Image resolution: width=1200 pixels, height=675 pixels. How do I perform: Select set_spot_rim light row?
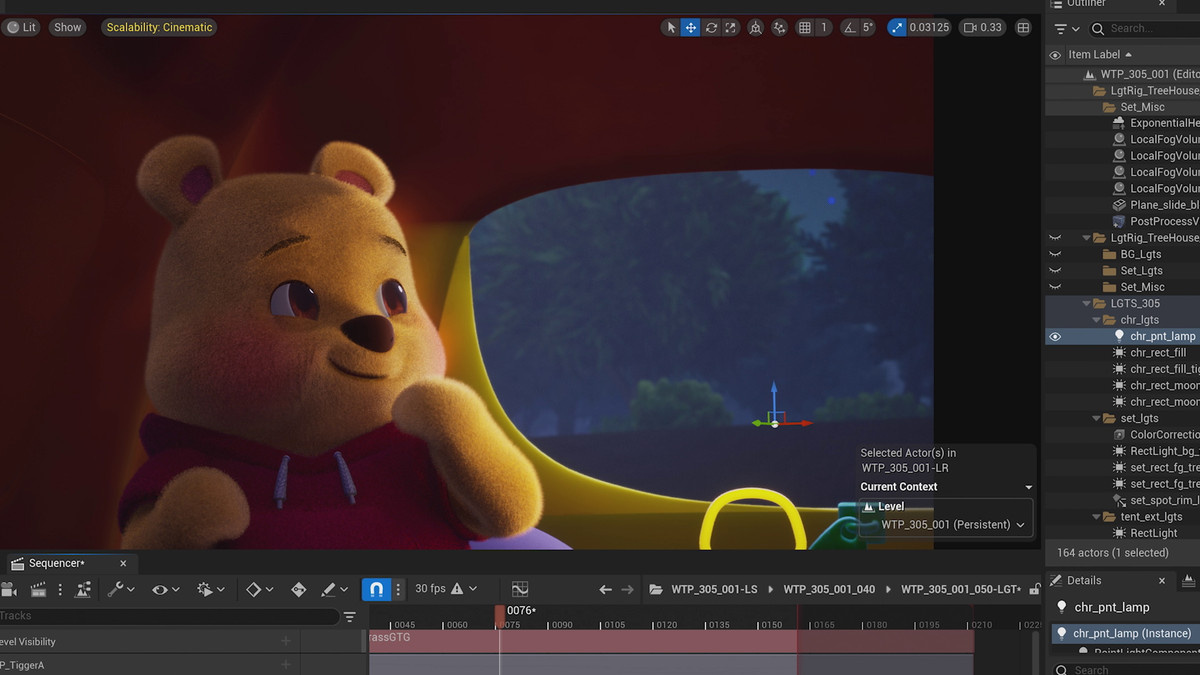[x=1122, y=500]
